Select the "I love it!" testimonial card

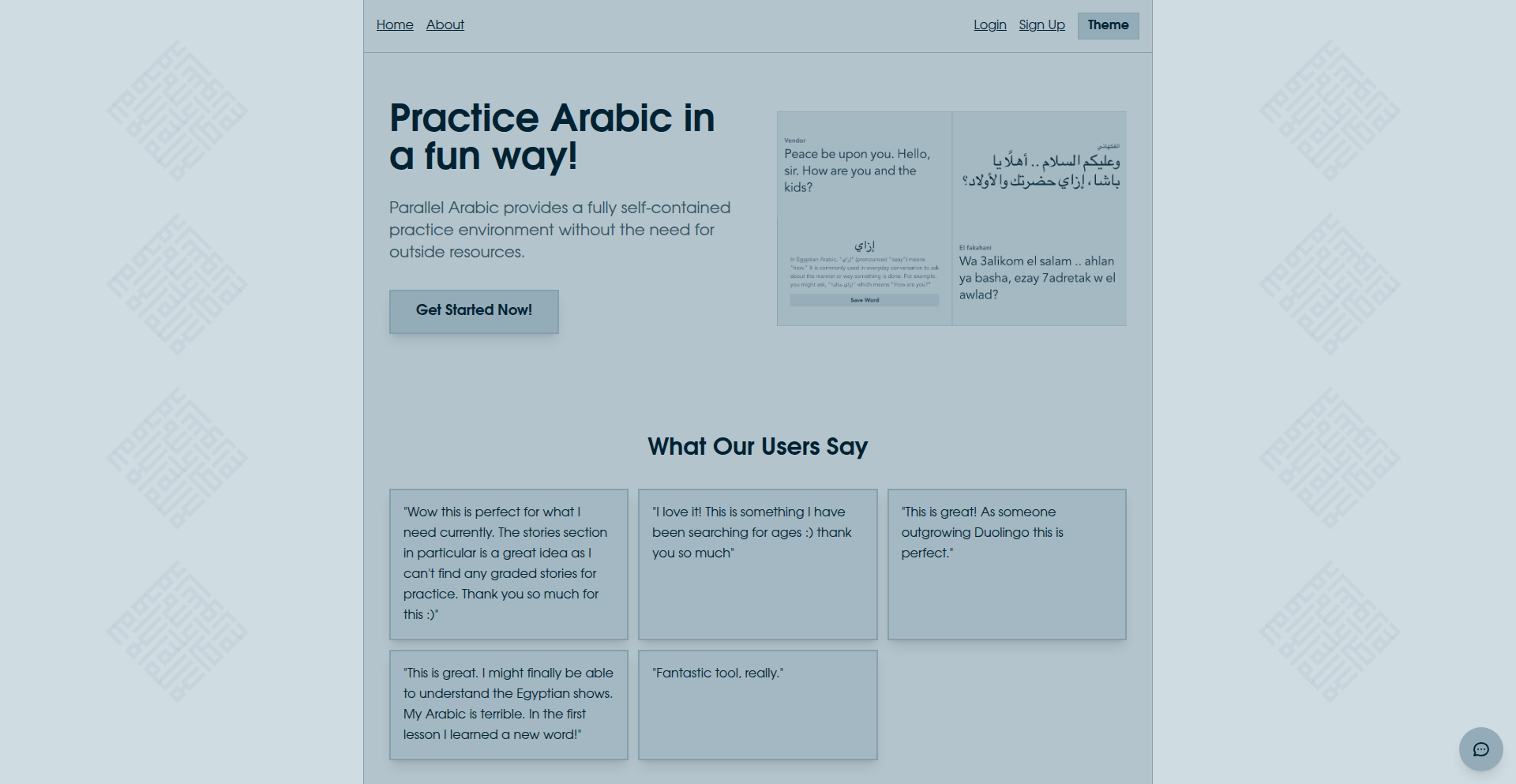point(757,564)
